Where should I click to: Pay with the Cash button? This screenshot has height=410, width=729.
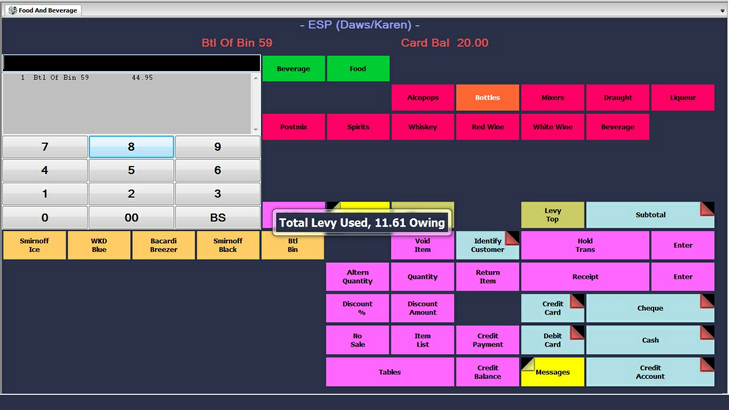coord(650,340)
